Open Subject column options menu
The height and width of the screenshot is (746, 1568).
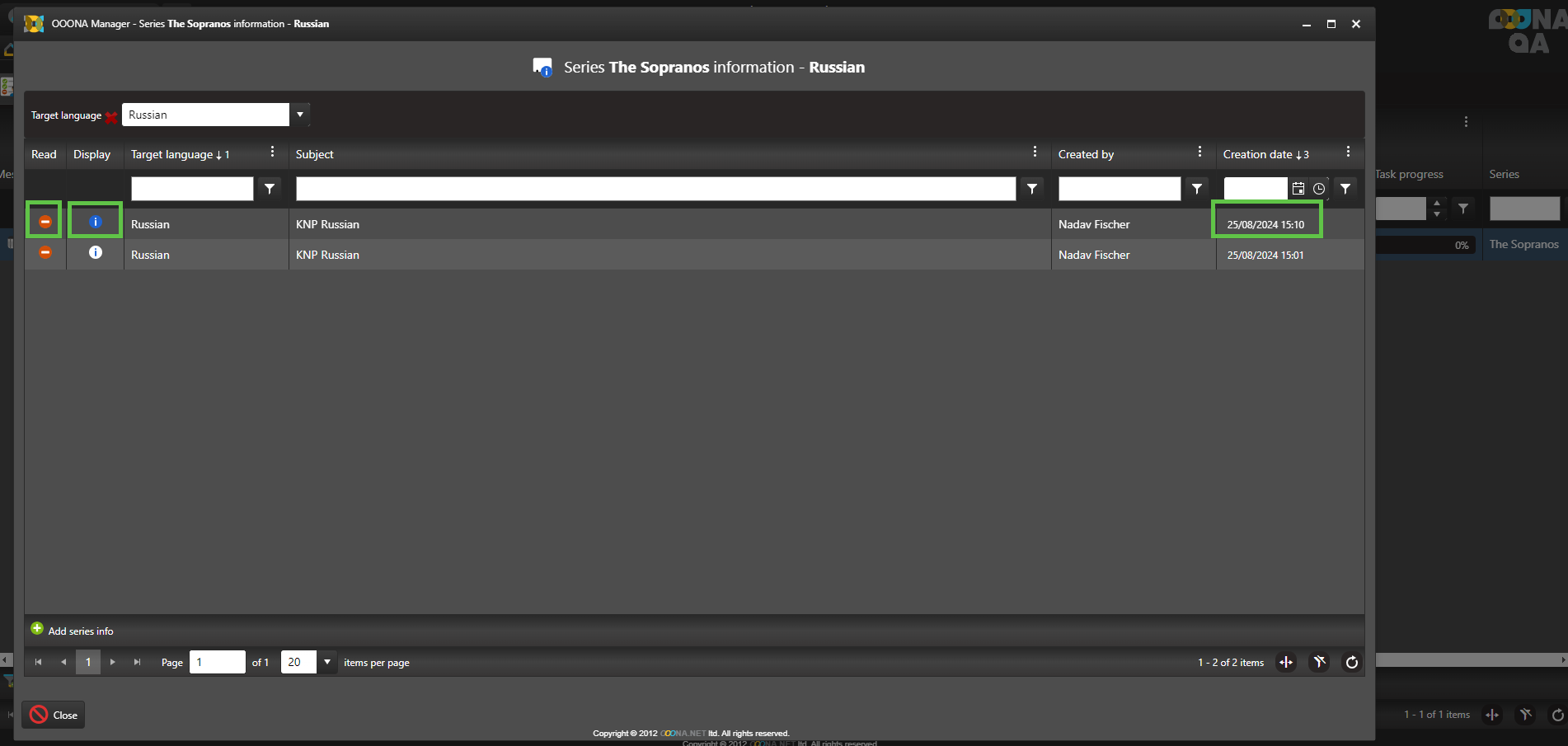pos(1035,152)
